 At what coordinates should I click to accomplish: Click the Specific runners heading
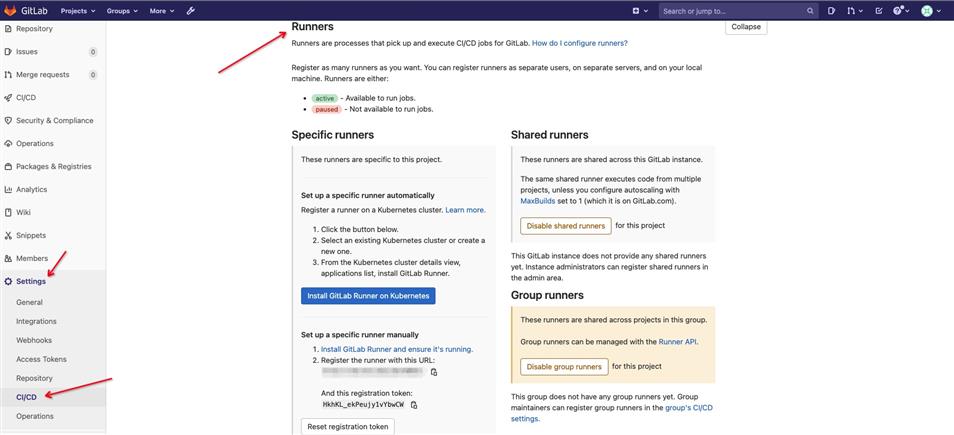tap(333, 134)
